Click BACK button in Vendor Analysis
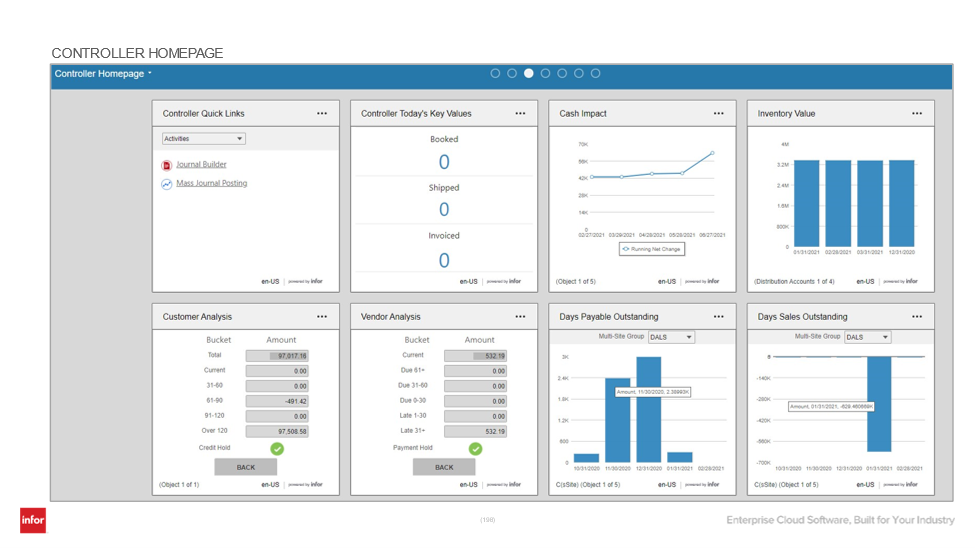The height and width of the screenshot is (548, 975). click(444, 467)
